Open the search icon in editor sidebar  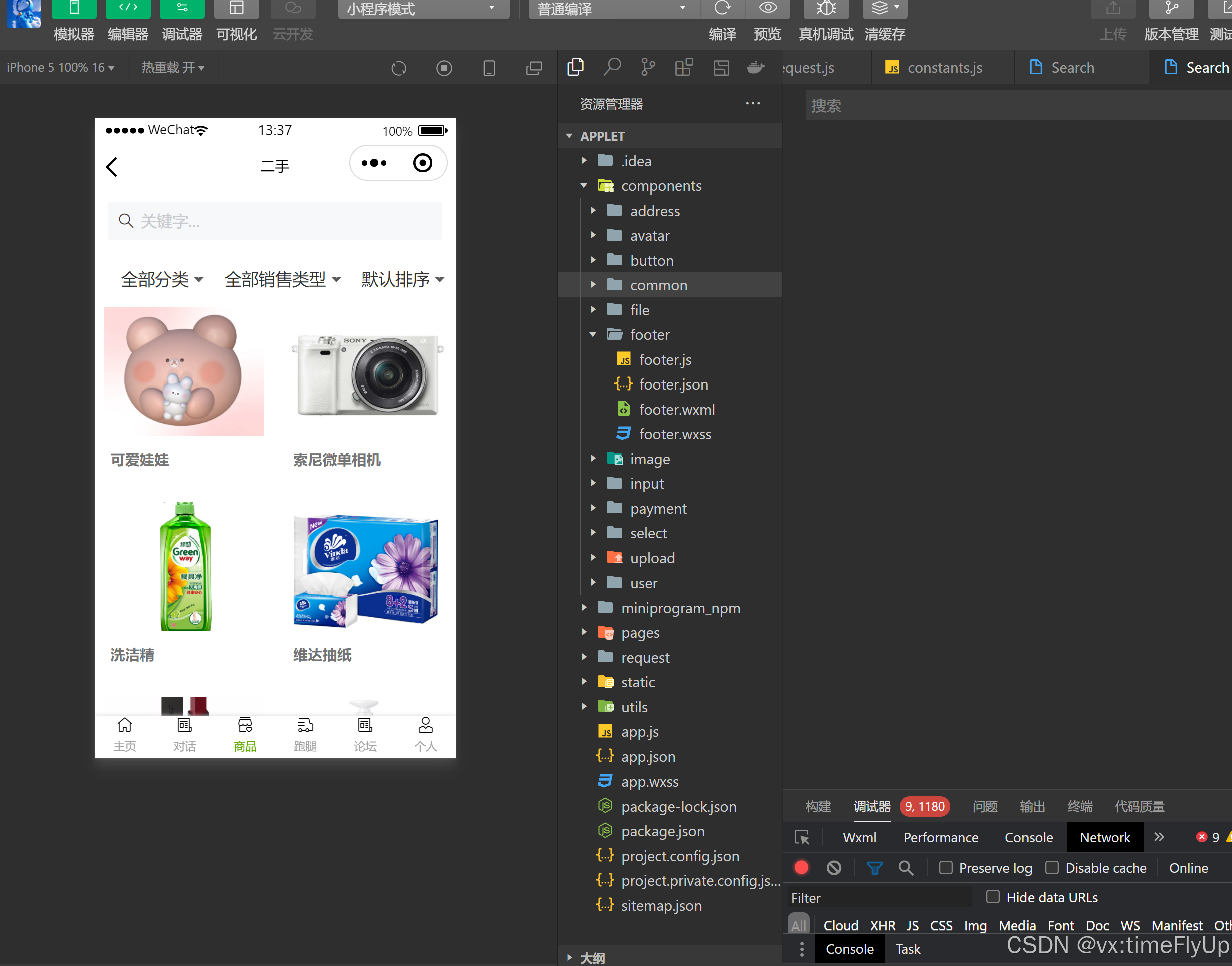coord(612,67)
